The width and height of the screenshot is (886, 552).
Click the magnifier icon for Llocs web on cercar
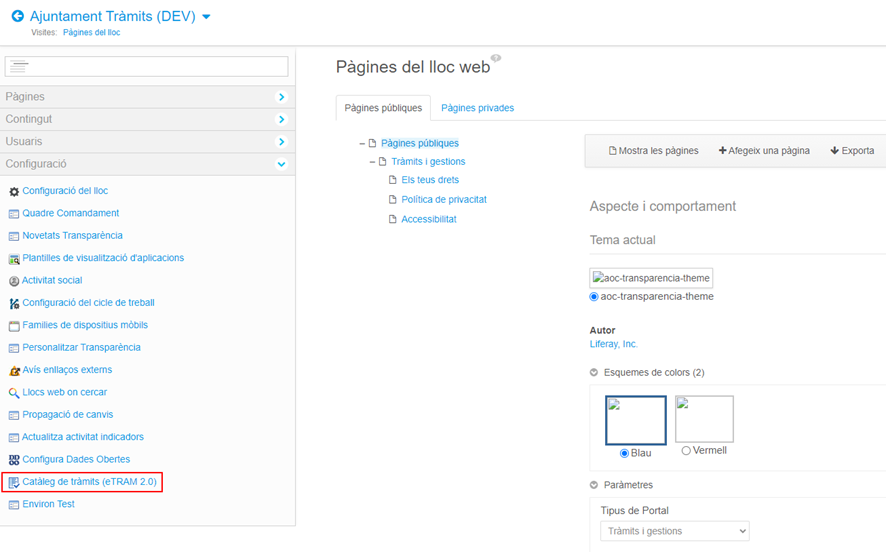[14, 393]
